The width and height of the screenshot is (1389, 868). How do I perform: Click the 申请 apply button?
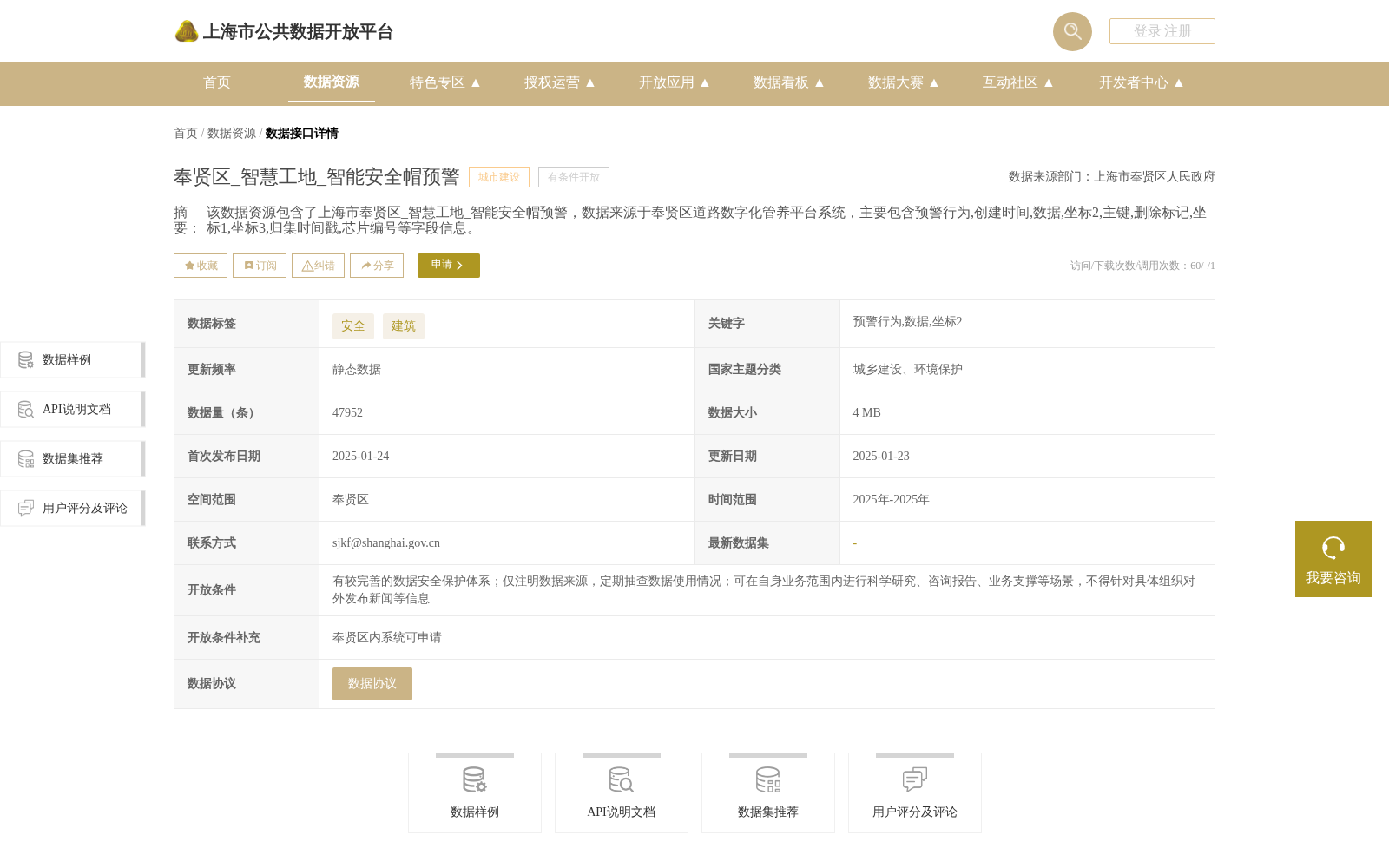coord(449,266)
